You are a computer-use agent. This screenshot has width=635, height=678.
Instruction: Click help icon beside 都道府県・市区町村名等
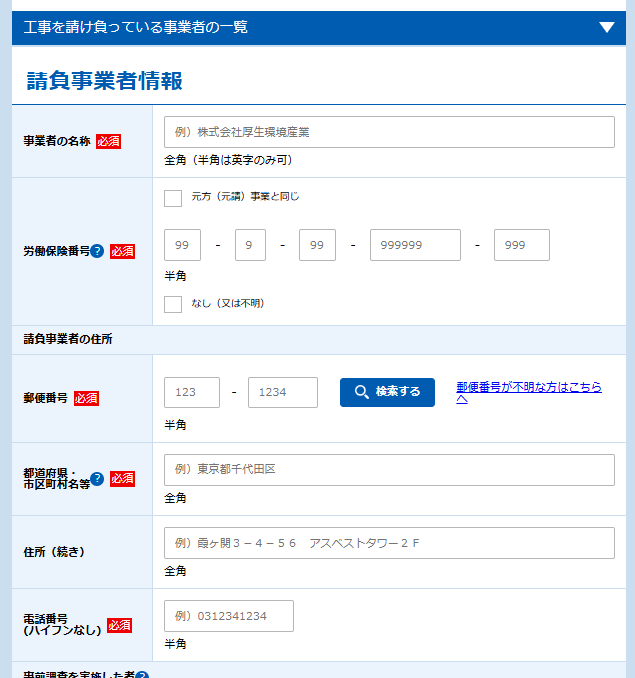(97, 479)
